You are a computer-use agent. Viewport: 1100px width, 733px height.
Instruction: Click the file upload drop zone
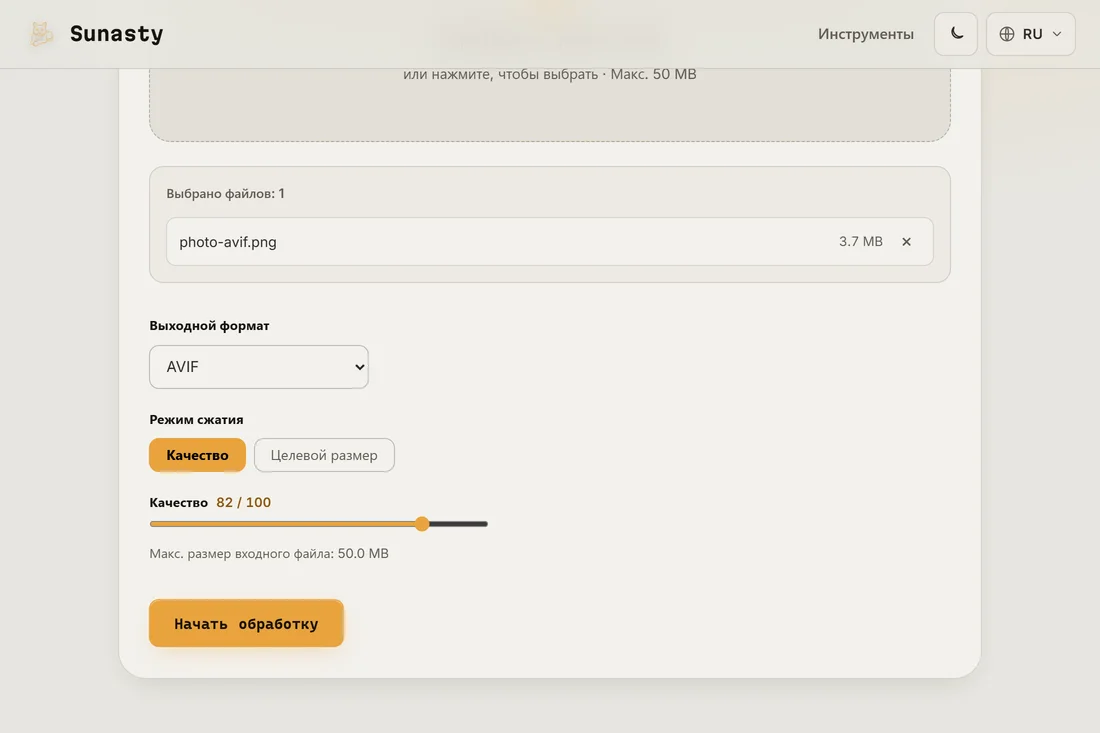click(549, 104)
